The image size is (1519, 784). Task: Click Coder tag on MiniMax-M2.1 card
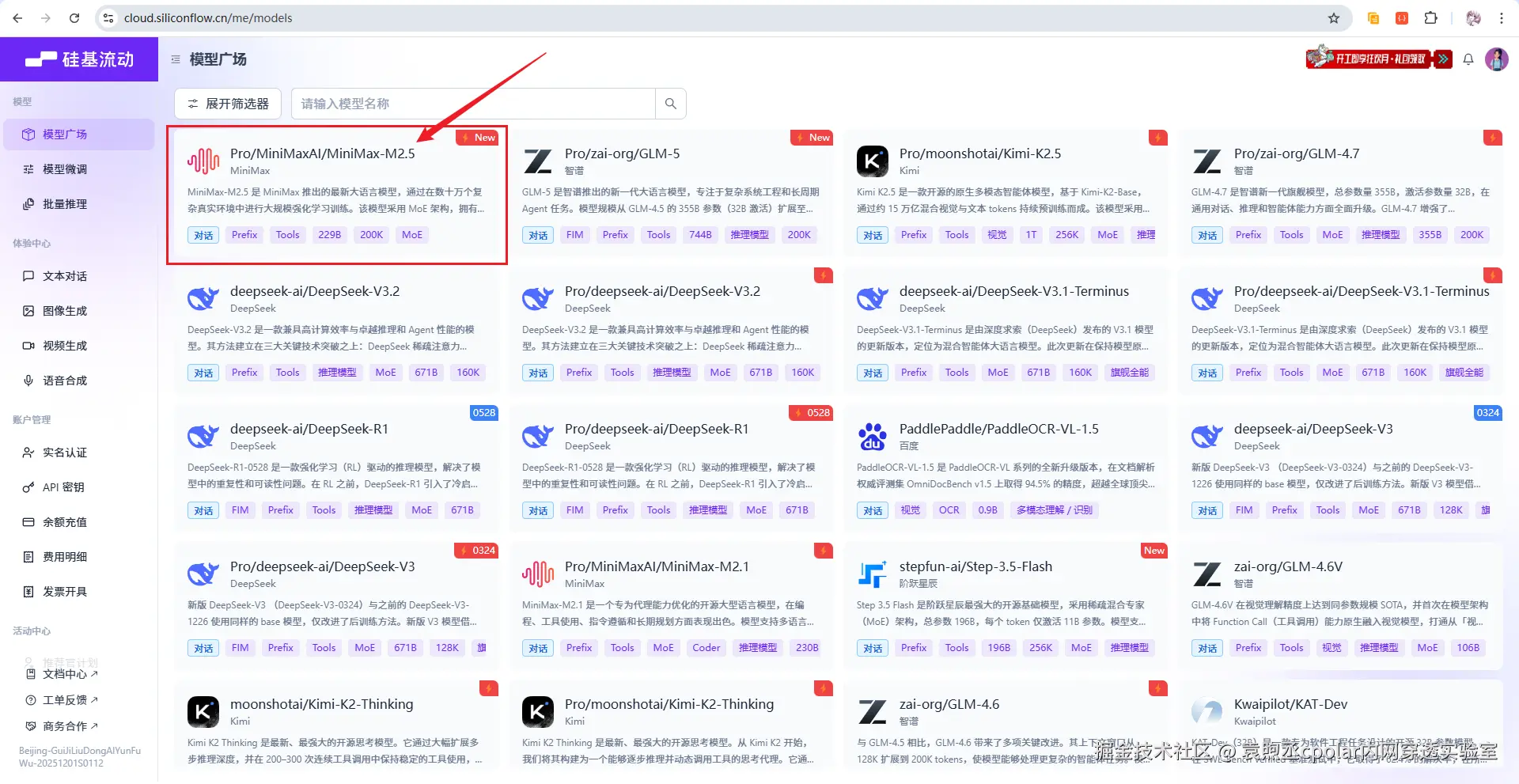click(x=706, y=648)
